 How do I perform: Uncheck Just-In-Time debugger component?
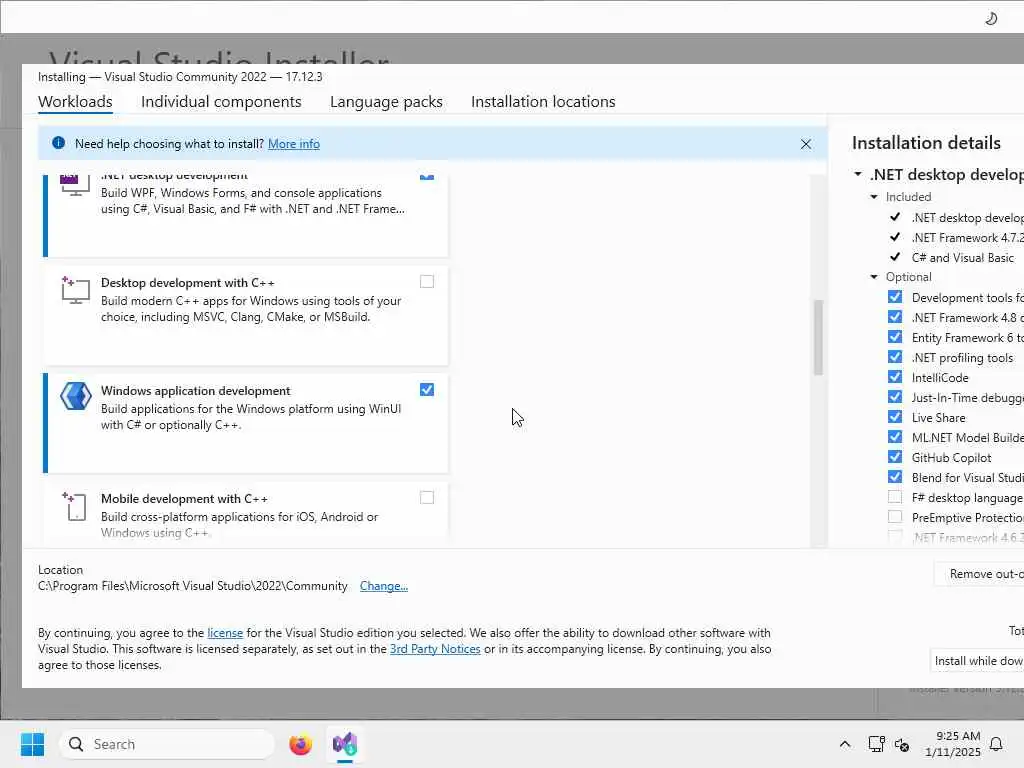tap(895, 397)
